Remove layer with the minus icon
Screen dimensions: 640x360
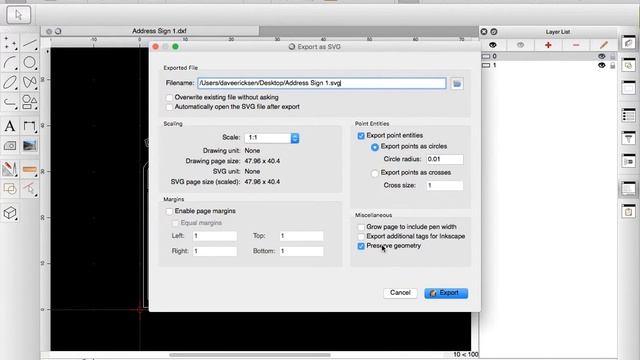click(x=576, y=45)
